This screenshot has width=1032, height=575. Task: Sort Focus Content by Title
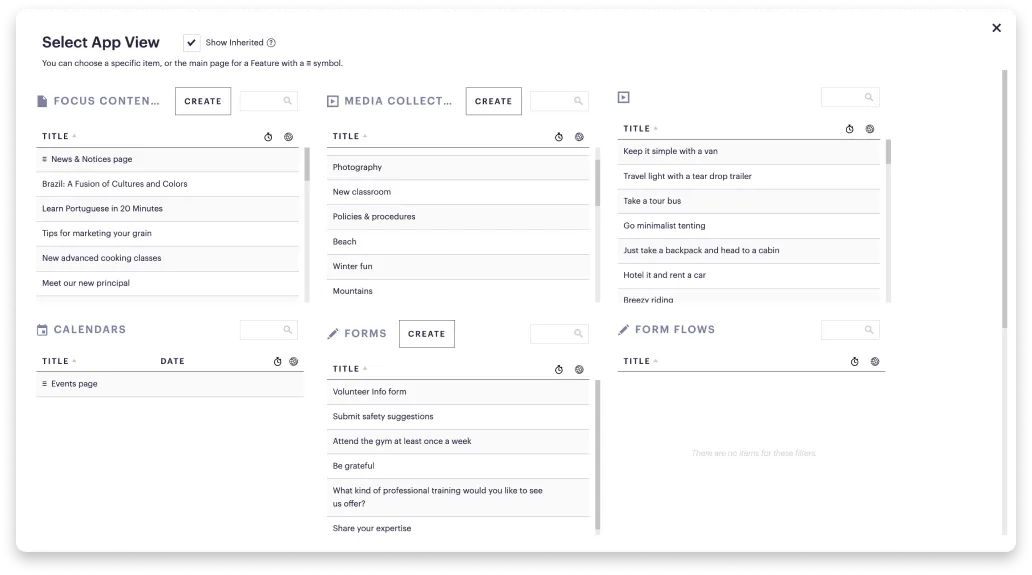(59, 137)
